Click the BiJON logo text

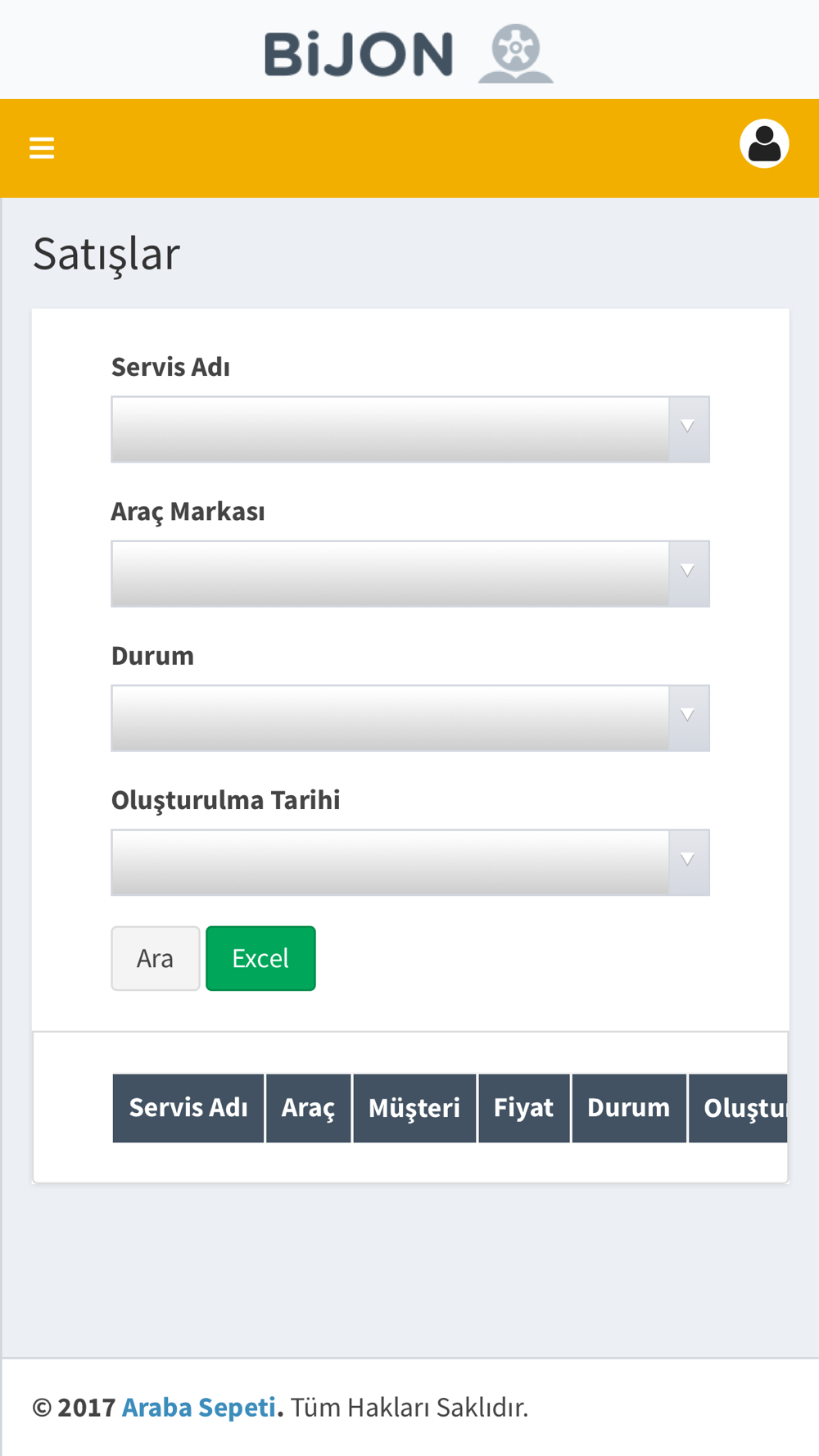click(359, 55)
